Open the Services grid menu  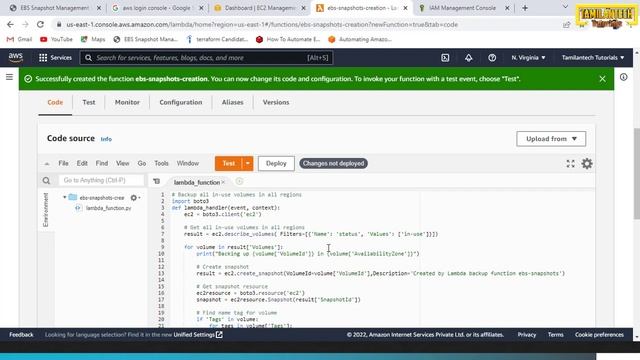coord(55,58)
